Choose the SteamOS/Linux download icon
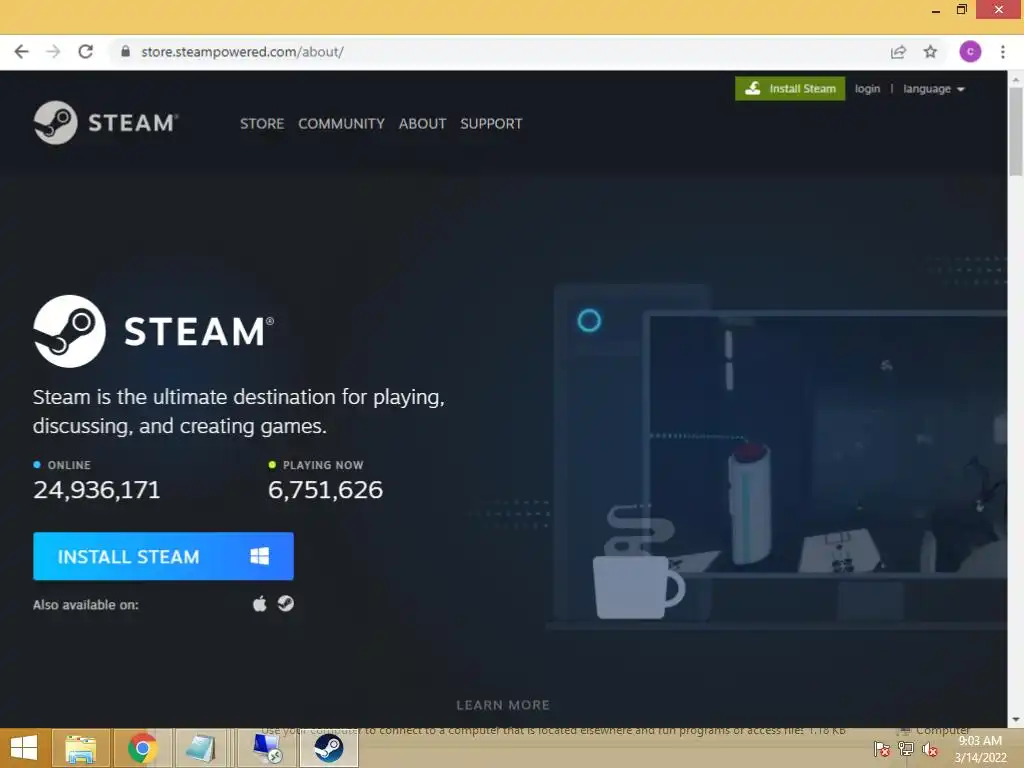This screenshot has height=768, width=1024. pos(285,603)
